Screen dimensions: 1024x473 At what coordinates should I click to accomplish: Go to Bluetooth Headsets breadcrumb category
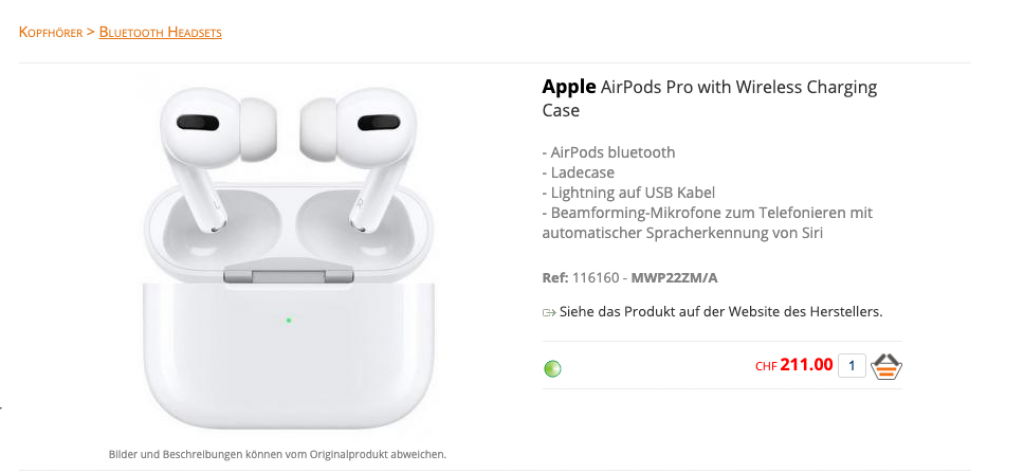tap(160, 31)
